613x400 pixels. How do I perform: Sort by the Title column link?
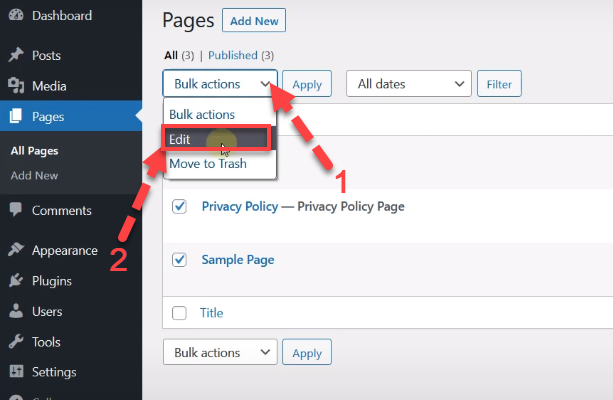(212, 313)
